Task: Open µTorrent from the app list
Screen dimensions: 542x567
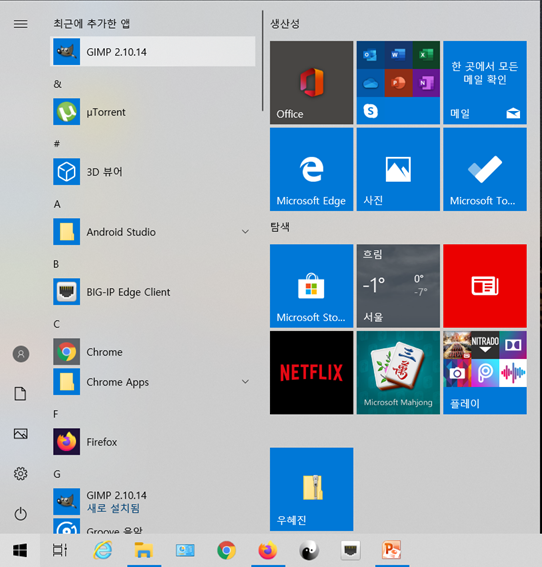Action: point(153,112)
